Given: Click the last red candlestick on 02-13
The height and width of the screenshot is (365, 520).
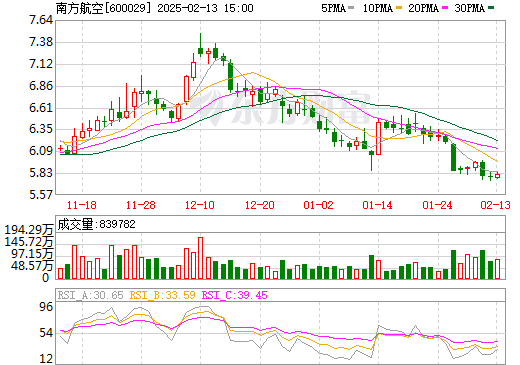Looking at the screenshot, I should tap(497, 176).
